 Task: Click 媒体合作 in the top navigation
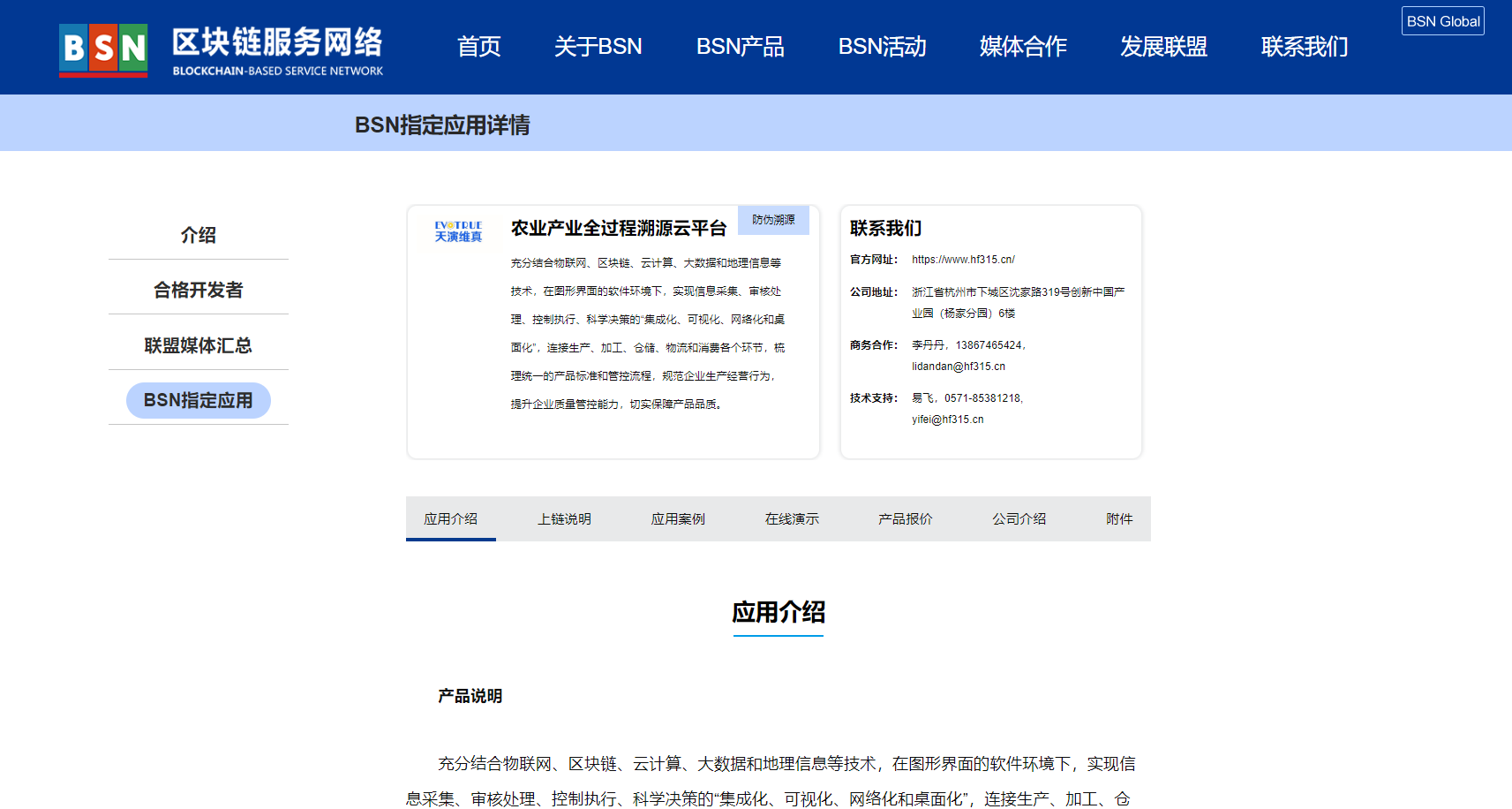(1023, 47)
